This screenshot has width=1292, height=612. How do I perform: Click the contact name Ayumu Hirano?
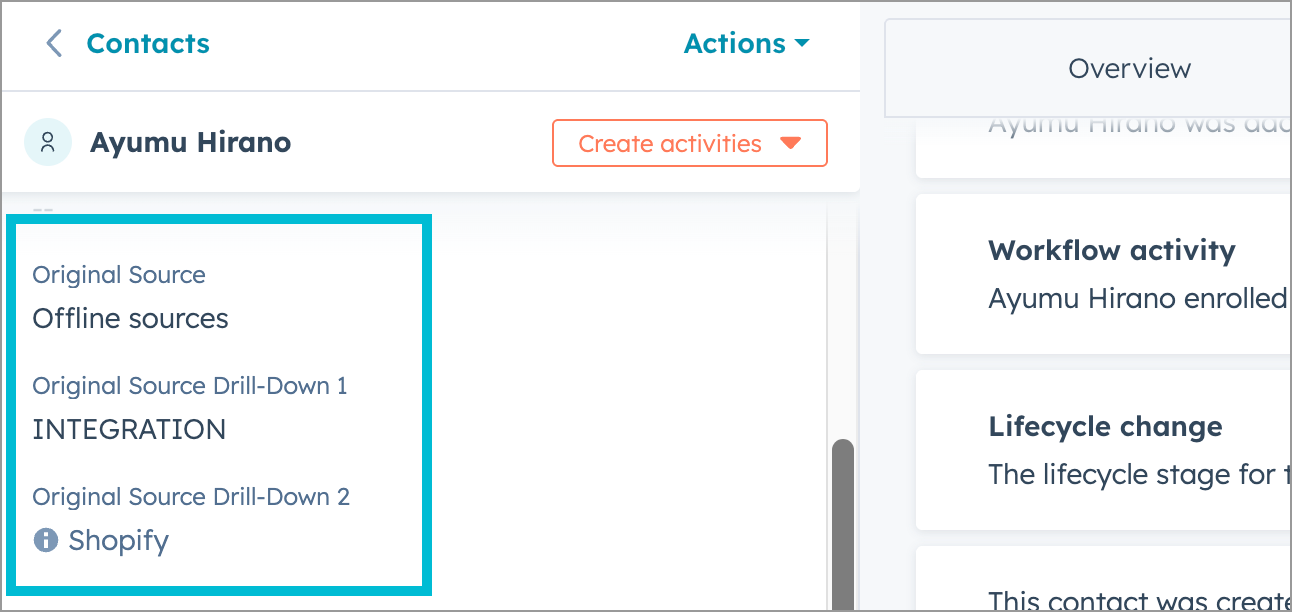pos(190,142)
